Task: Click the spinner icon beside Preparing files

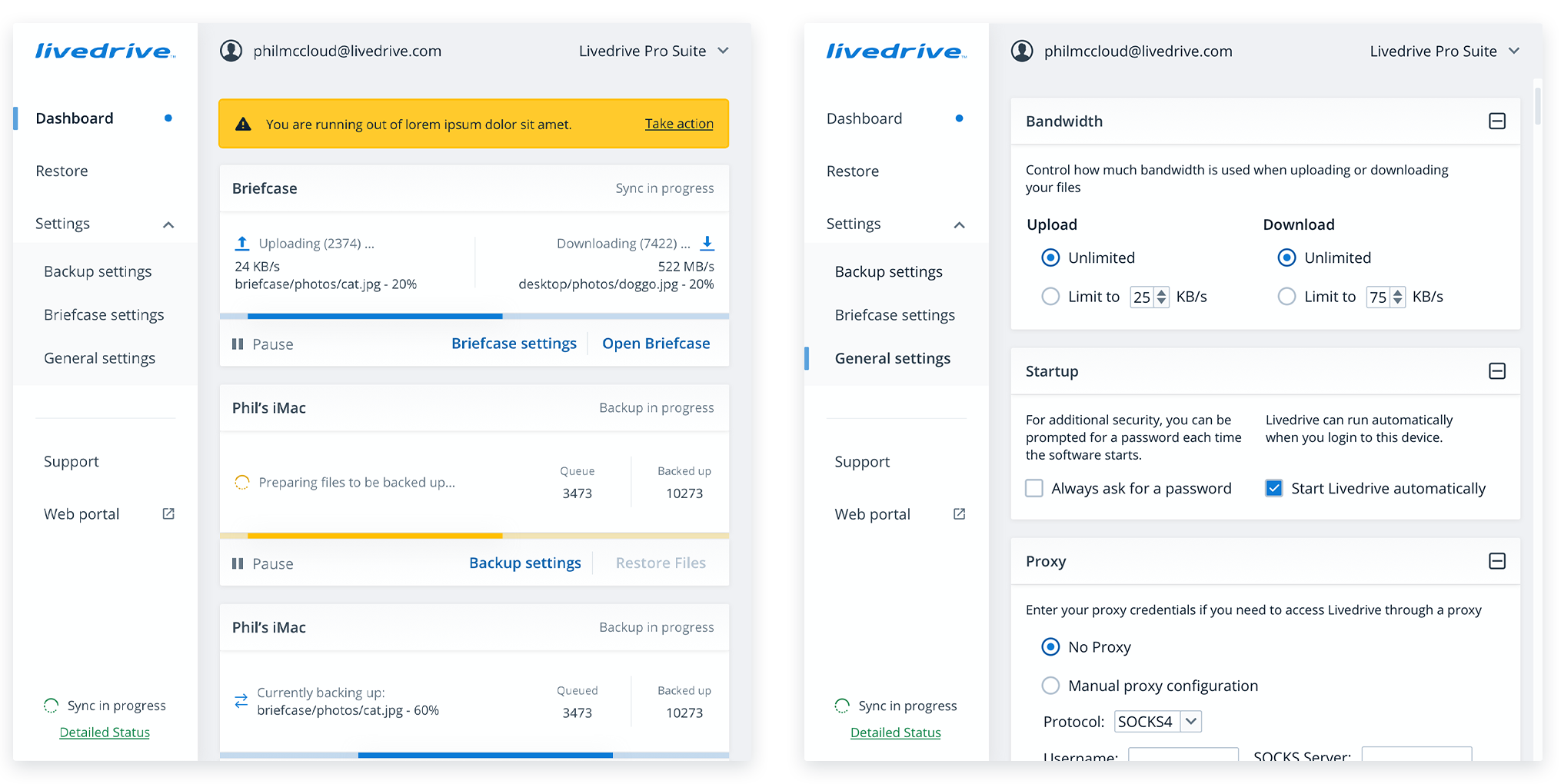Action: [242, 482]
